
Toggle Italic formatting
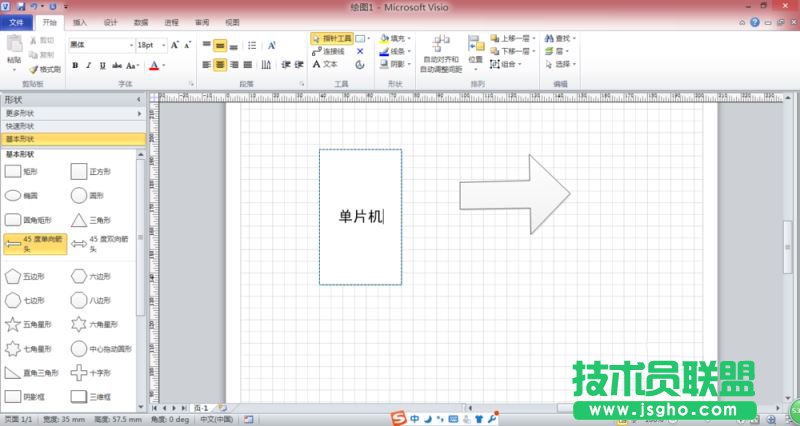(x=89, y=65)
